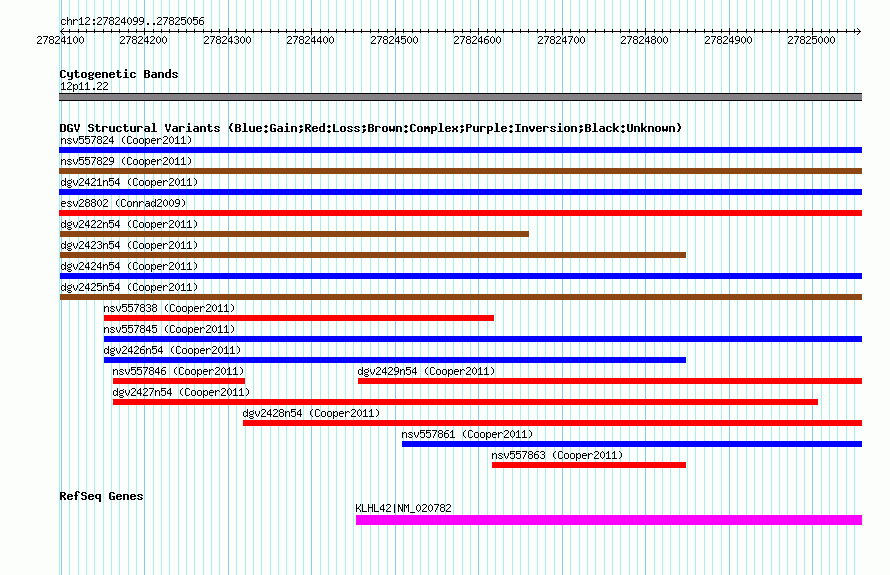The height and width of the screenshot is (575, 890).
Task: Open the dgv2427n54 (Cooper2011) label
Action: tap(181, 392)
